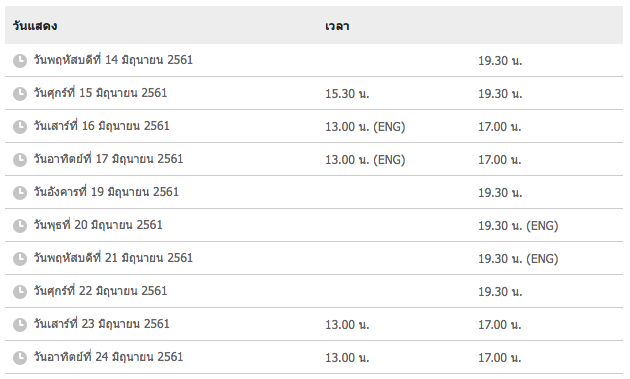630x379 pixels.
Task: Click clock icon beside วันศุกร์ที่ 22 มิถุนายน
Action: [20, 291]
